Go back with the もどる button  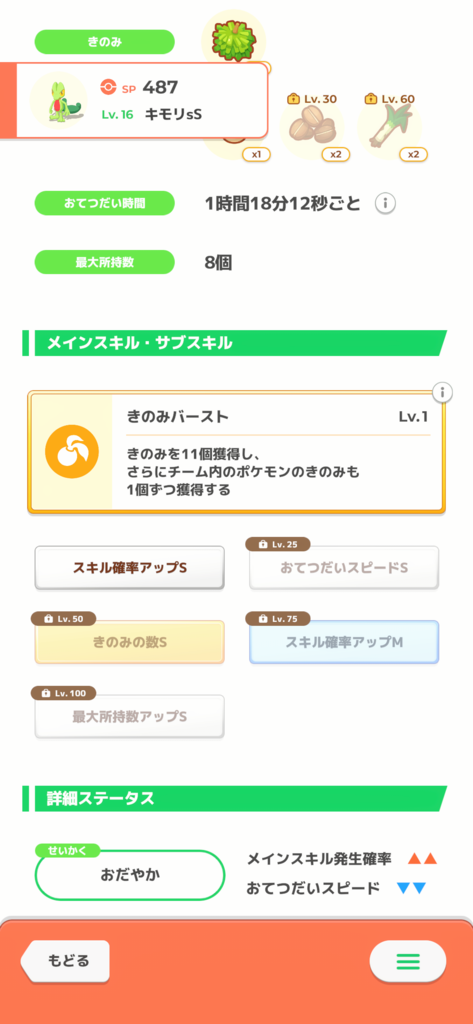[65, 961]
